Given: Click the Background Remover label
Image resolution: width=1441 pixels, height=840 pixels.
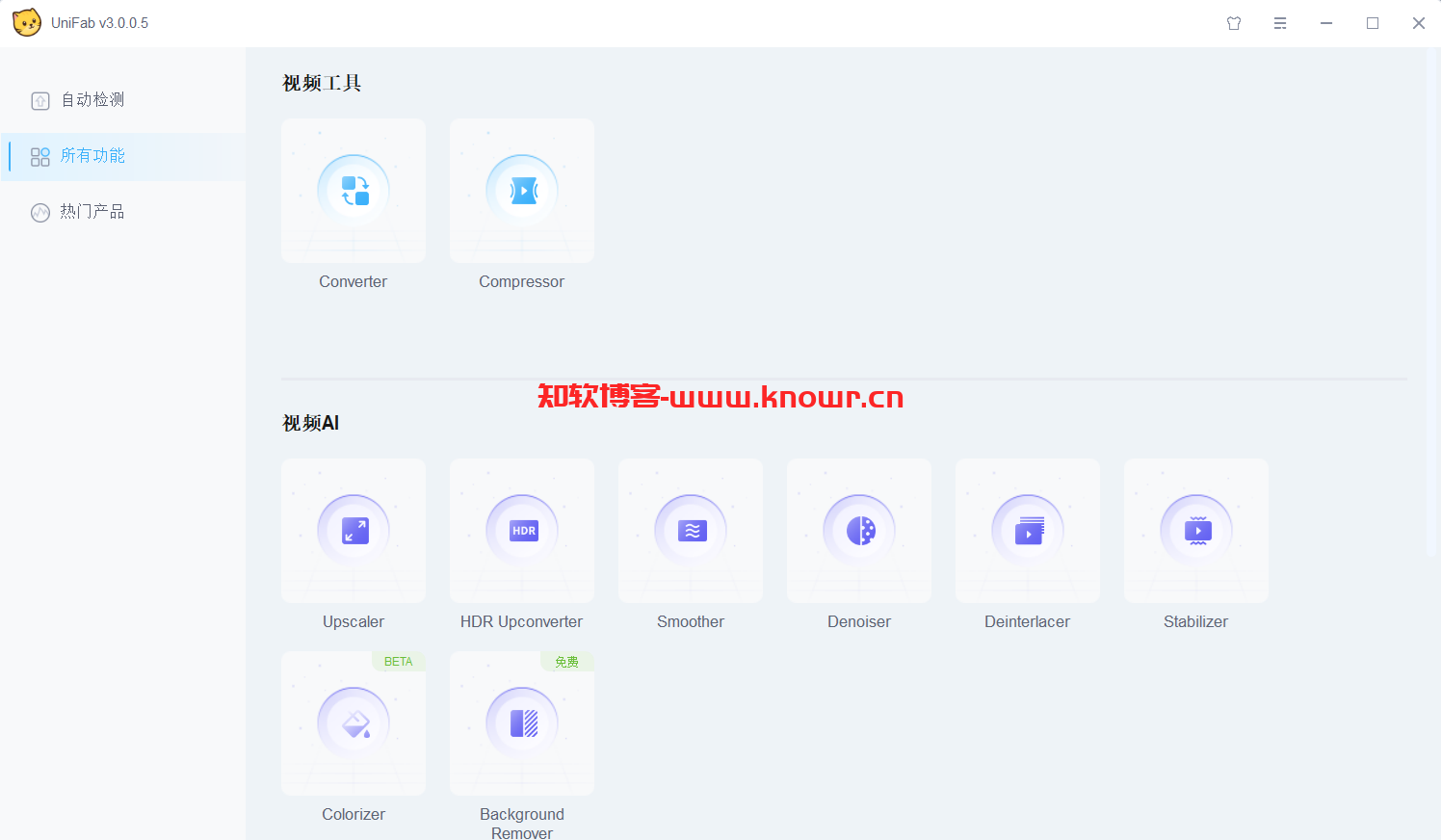Looking at the screenshot, I should [522, 824].
